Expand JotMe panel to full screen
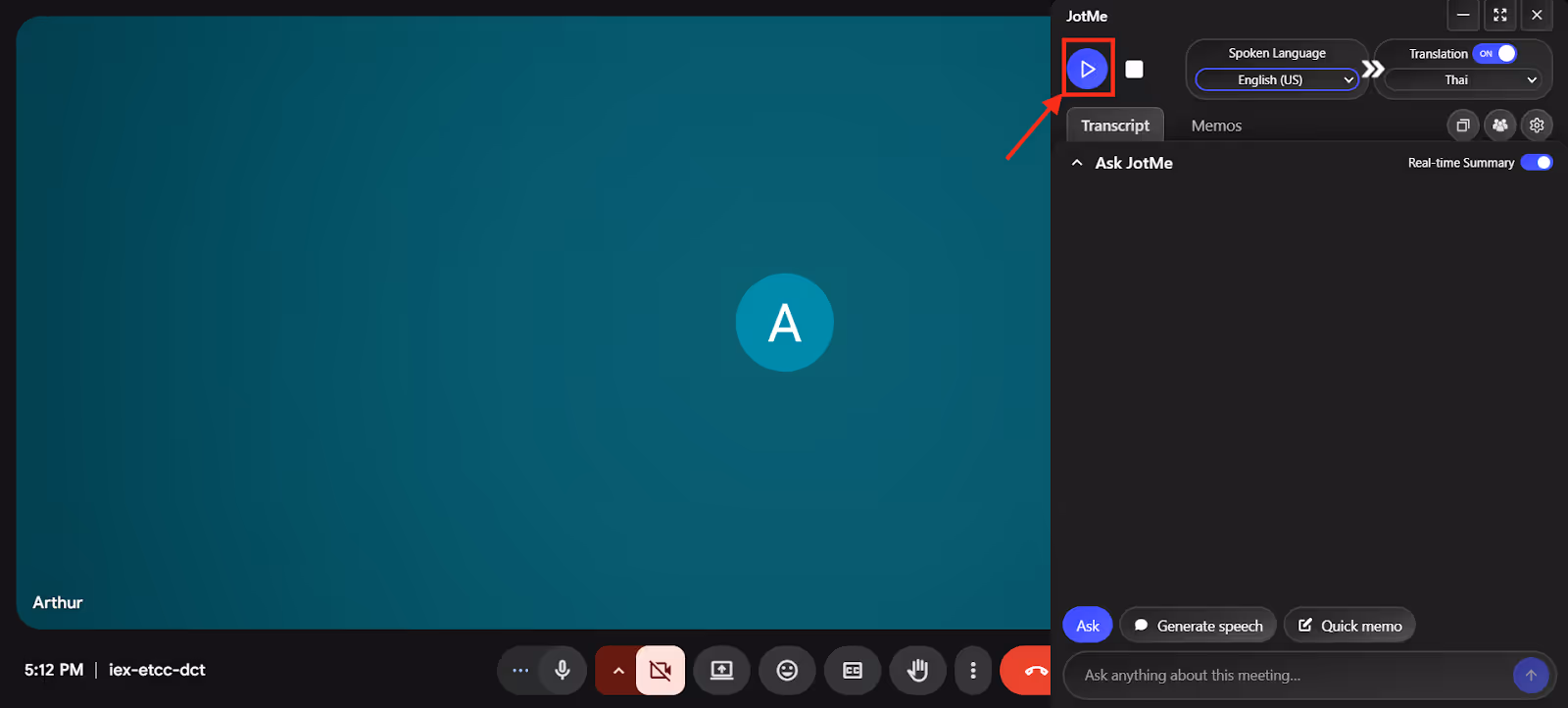This screenshot has height=708, width=1568. 1500,15
